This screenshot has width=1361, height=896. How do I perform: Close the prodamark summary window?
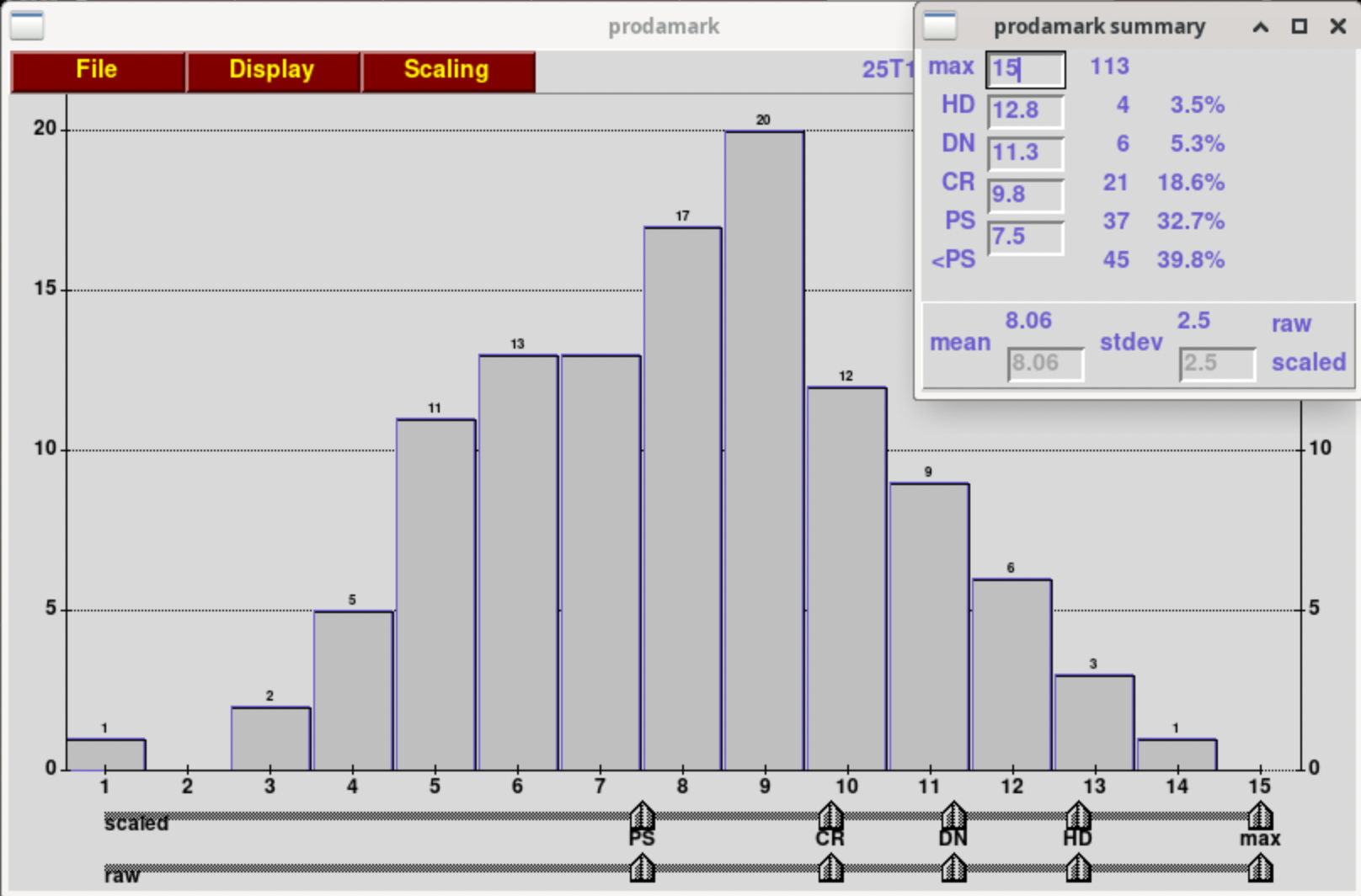pyautogui.click(x=1338, y=27)
